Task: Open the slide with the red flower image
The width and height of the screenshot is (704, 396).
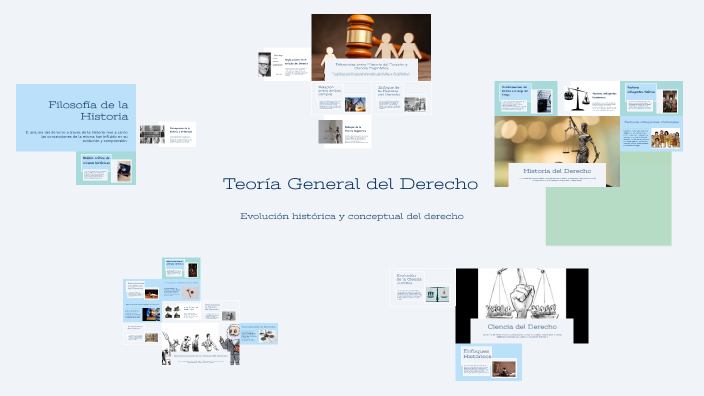Action: (181, 290)
